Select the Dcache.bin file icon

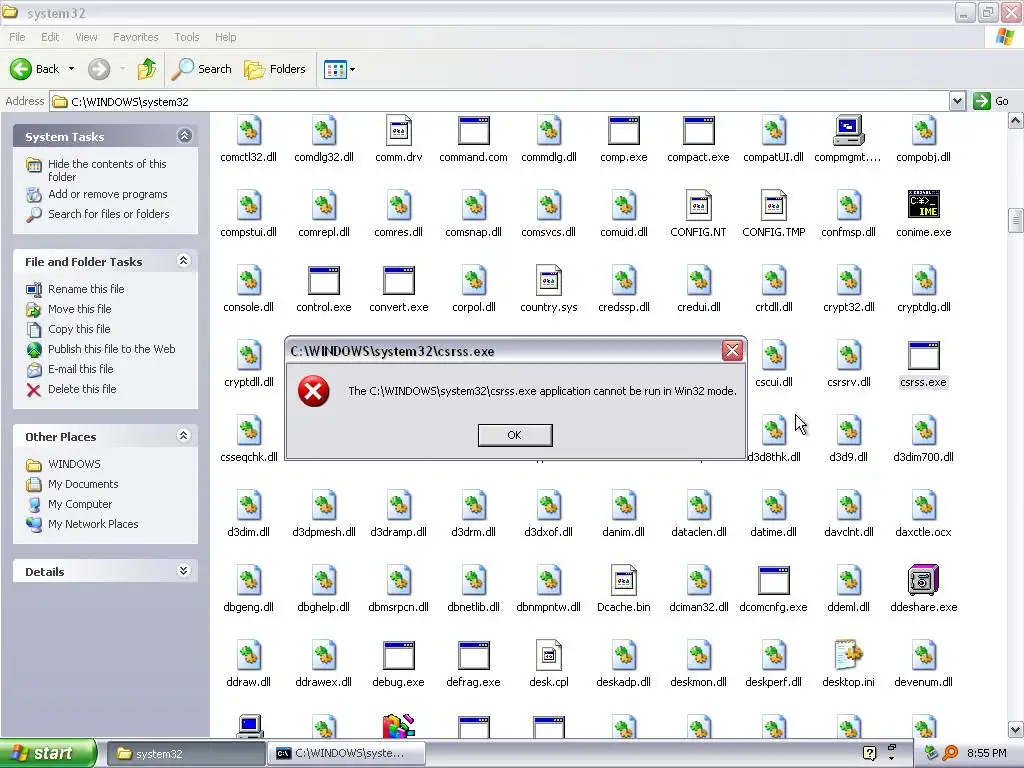(x=624, y=580)
